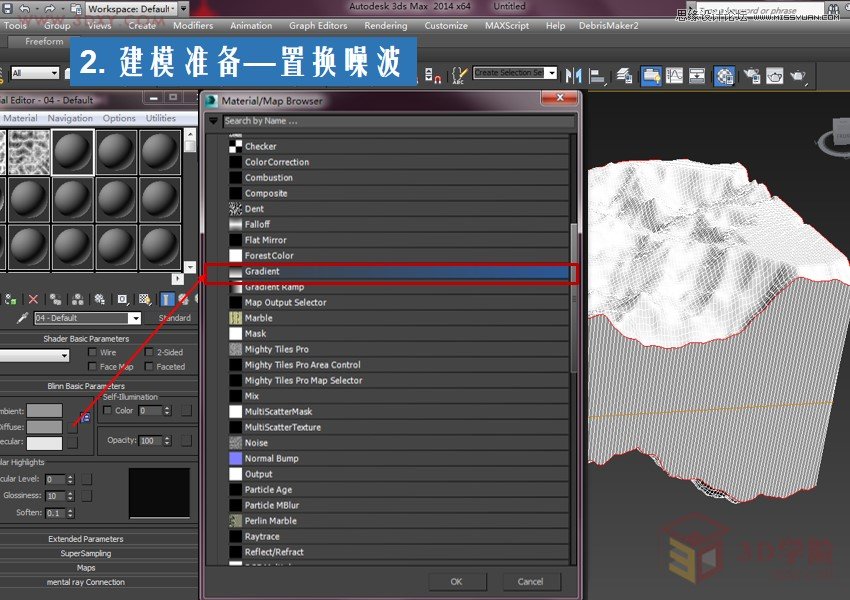Click the Specular color swatch
This screenshot has height=600, width=850.
coord(44,442)
